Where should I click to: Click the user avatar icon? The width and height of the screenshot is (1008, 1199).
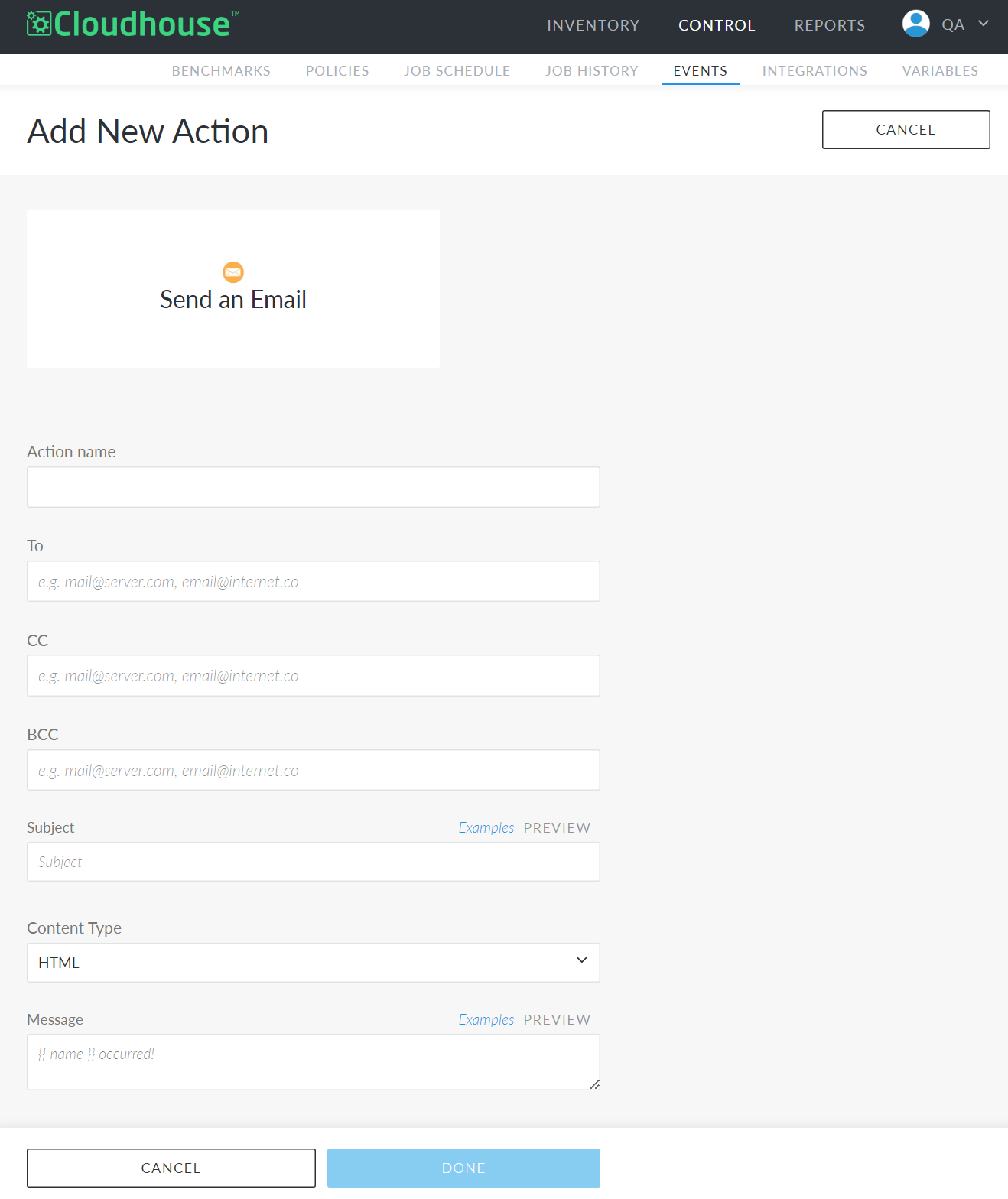[x=915, y=24]
